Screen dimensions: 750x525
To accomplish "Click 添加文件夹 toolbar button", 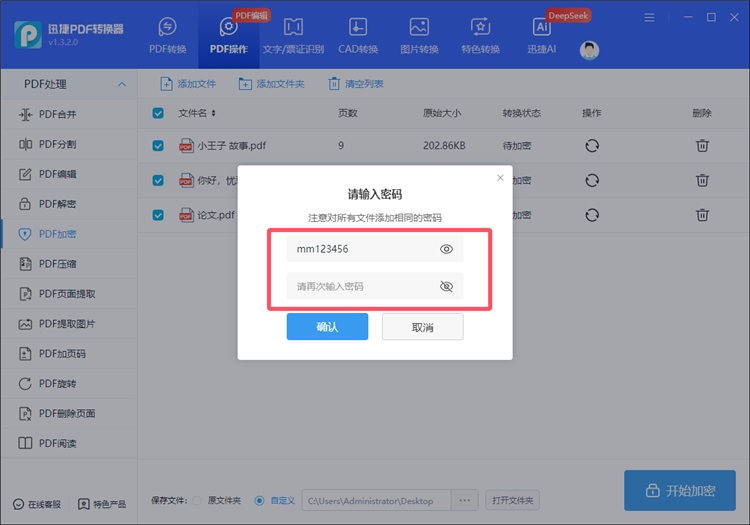I will click(271, 84).
